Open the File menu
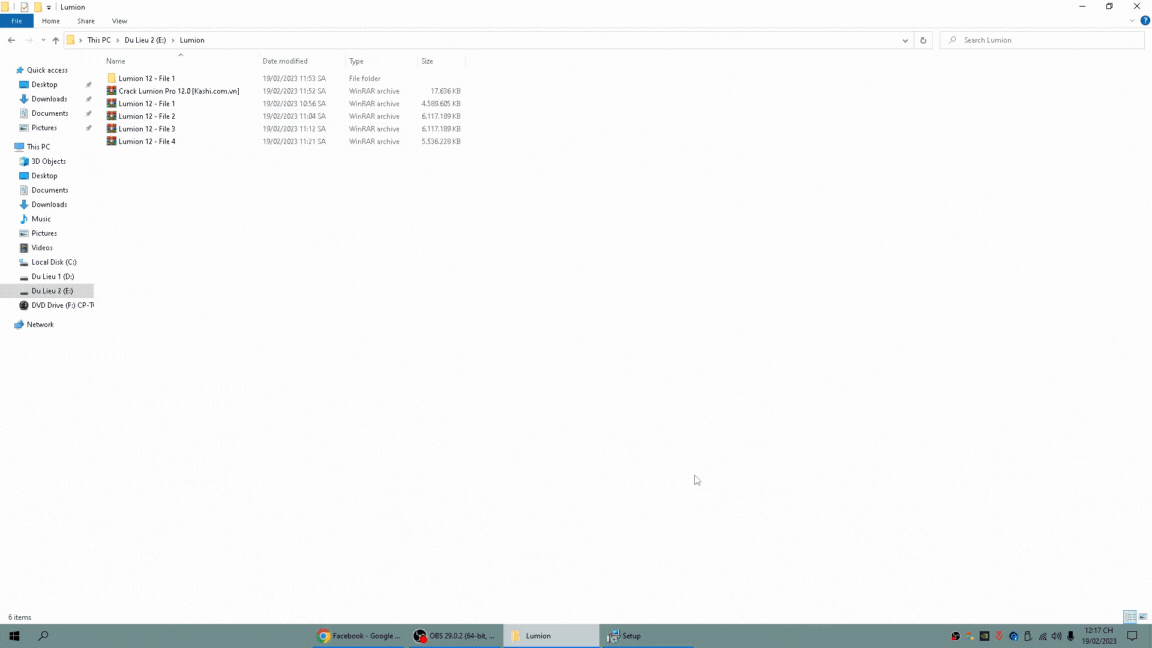 click(16, 21)
